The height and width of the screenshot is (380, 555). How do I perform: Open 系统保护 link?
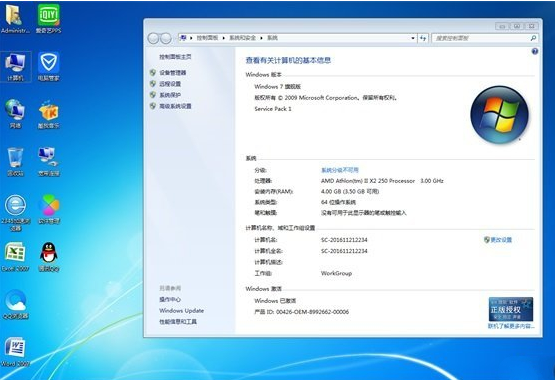pos(170,95)
